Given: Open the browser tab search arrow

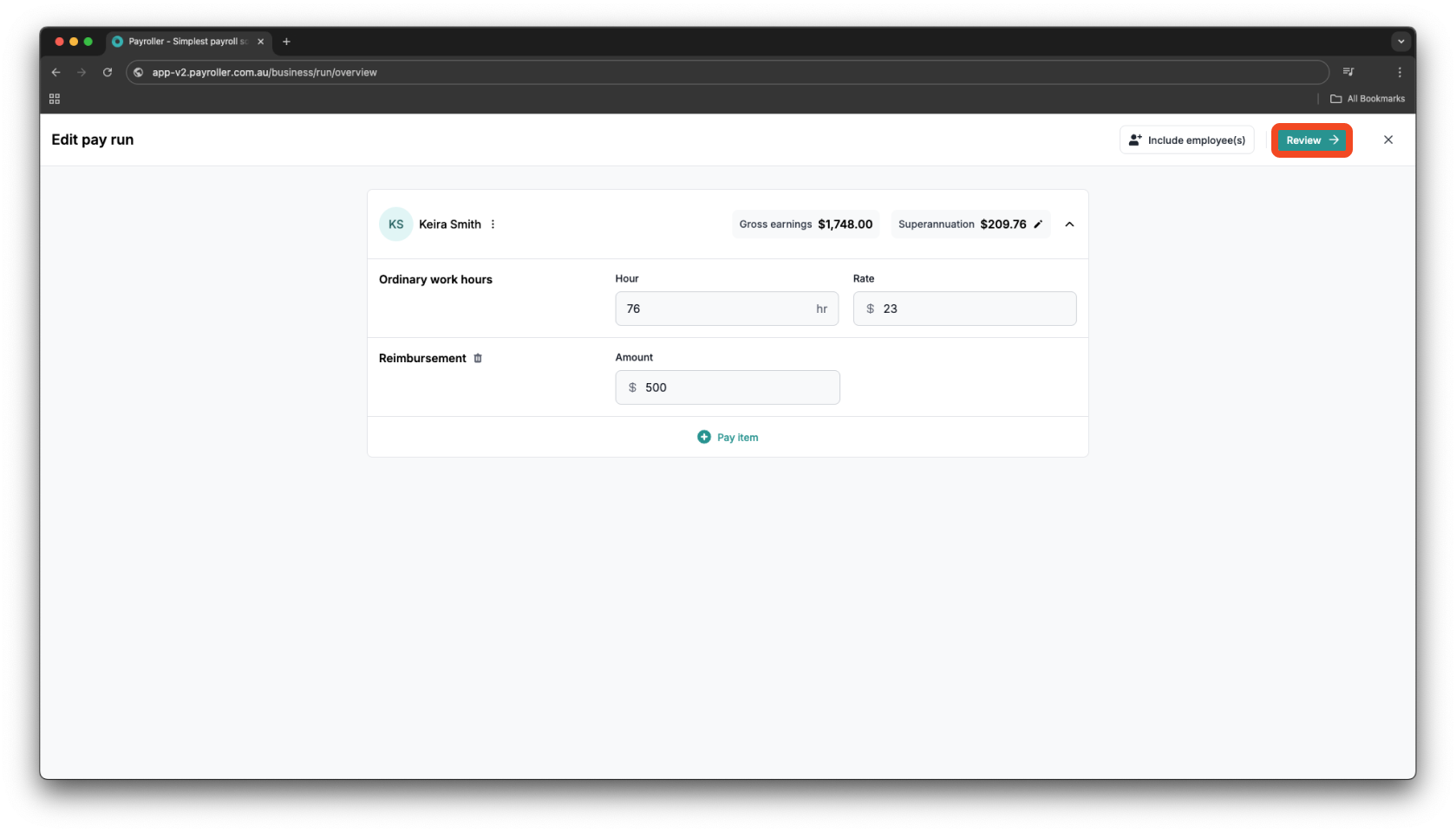Looking at the screenshot, I should pyautogui.click(x=1401, y=41).
